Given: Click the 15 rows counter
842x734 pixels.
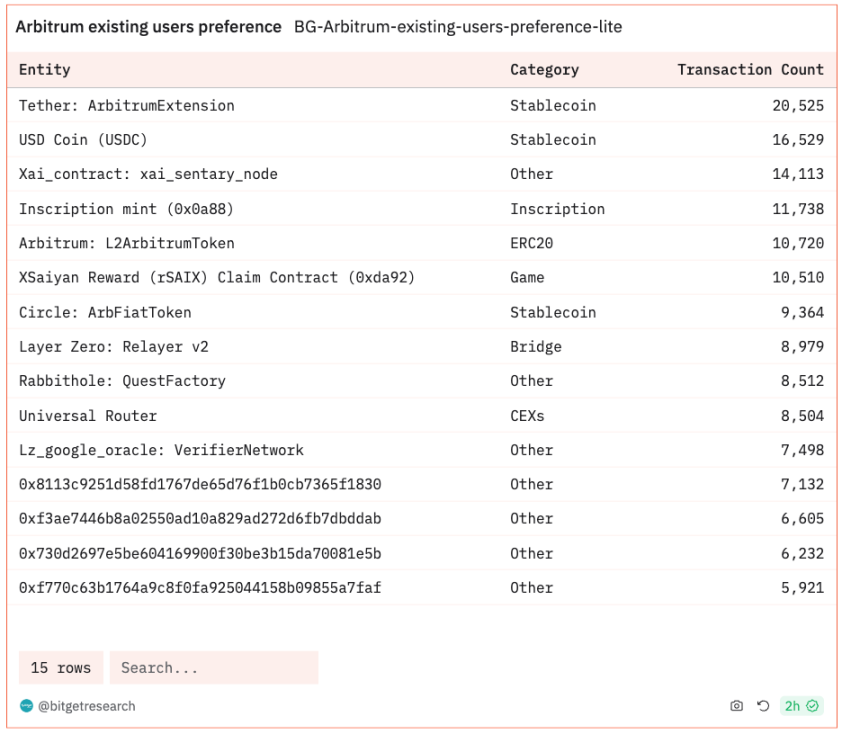Looking at the screenshot, I should pyautogui.click(x=61, y=667).
